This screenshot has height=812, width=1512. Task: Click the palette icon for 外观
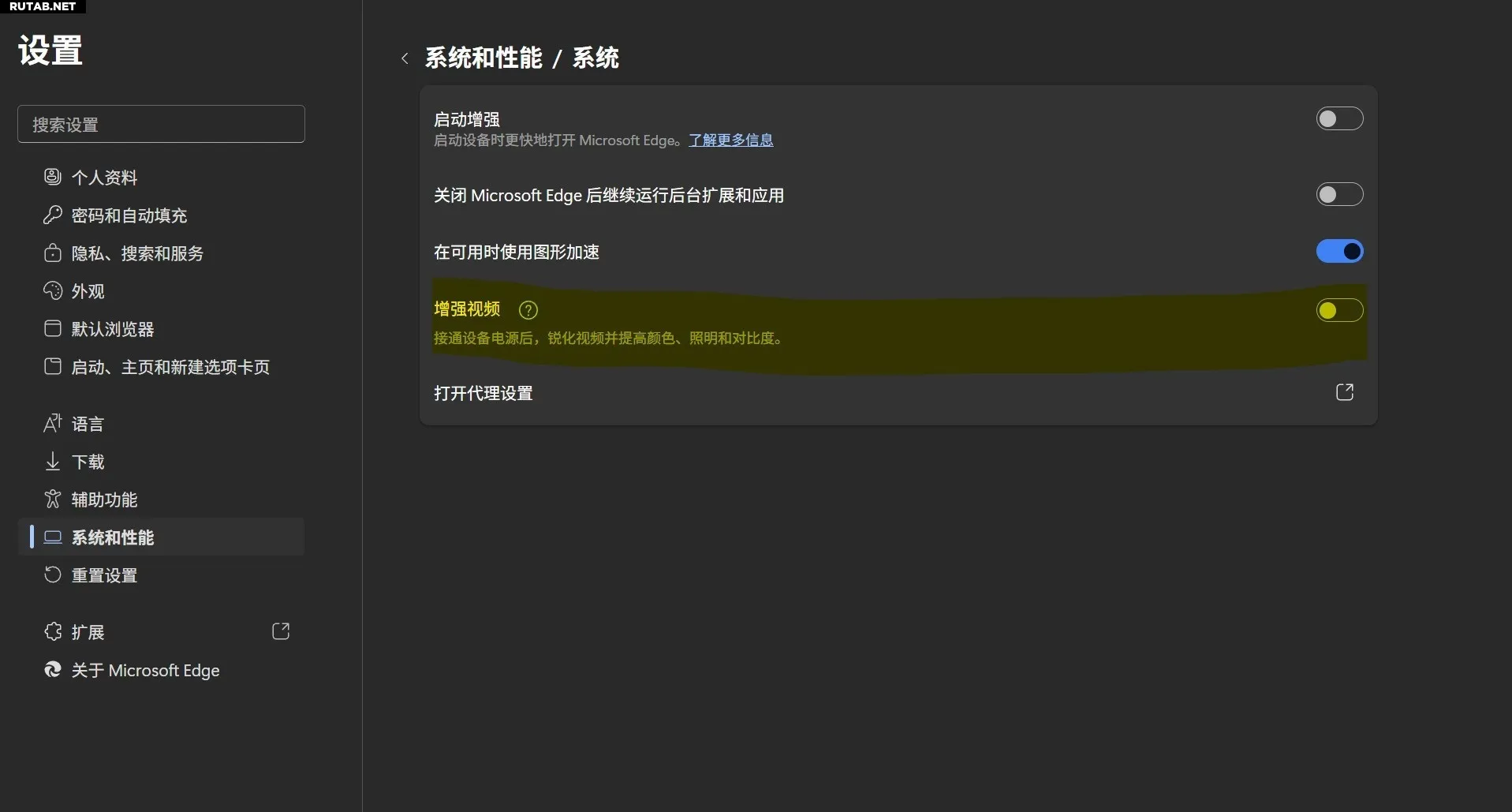coord(52,290)
